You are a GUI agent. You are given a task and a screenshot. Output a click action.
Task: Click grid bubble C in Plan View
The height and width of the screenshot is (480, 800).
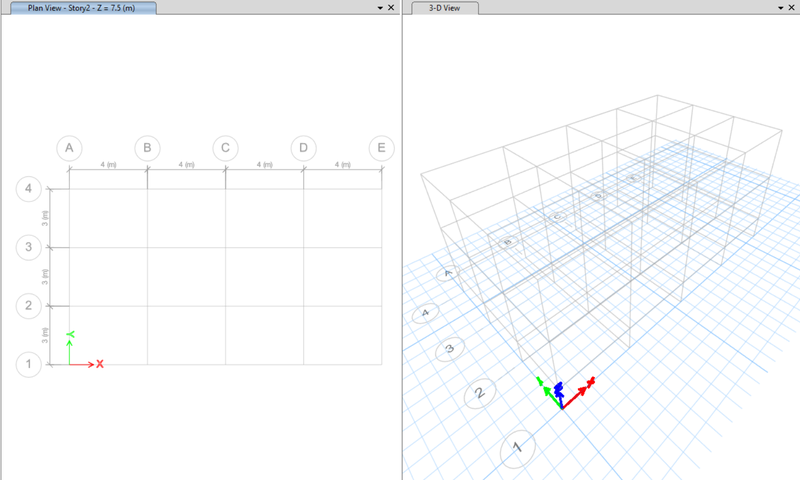pyautogui.click(x=226, y=148)
